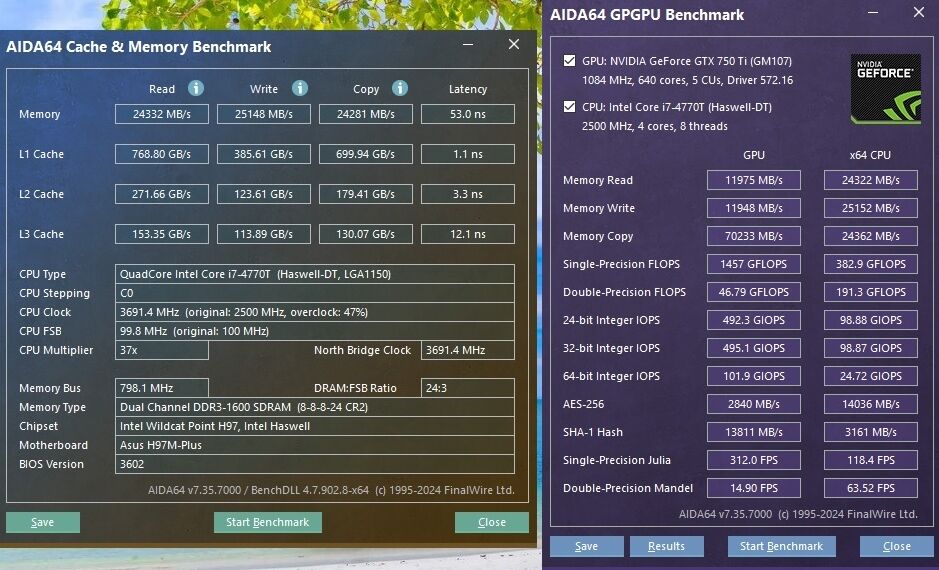939x570 pixels.
Task: Select L3 Cache read 153.35 GB/s
Action: point(162,234)
